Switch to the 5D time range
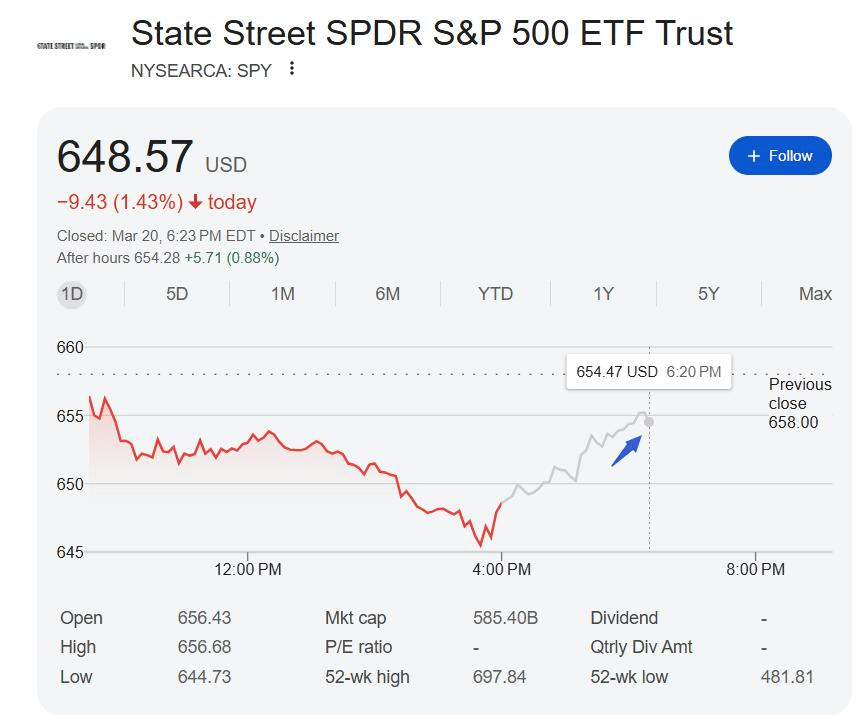This screenshot has width=858, height=715. [177, 294]
